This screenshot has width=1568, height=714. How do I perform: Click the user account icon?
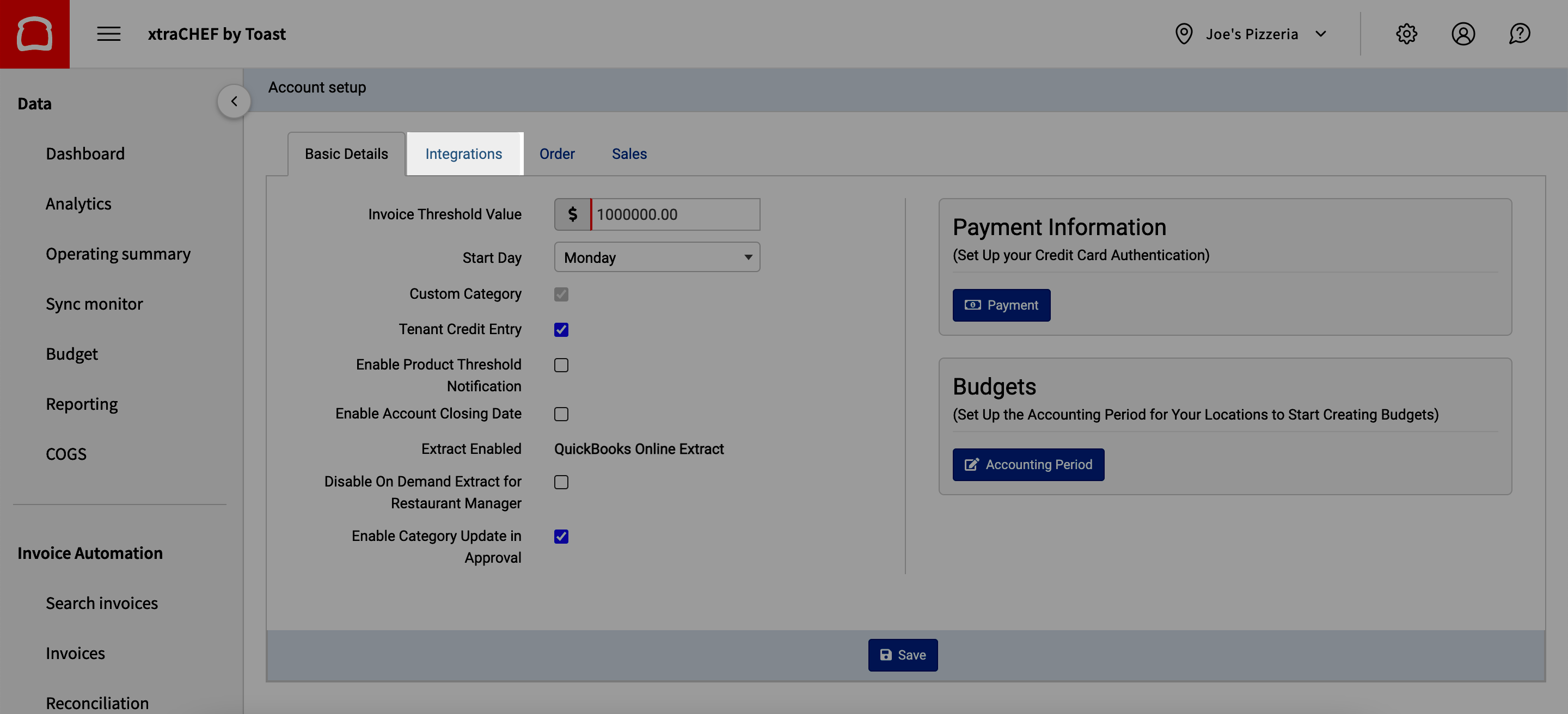coord(1463,33)
